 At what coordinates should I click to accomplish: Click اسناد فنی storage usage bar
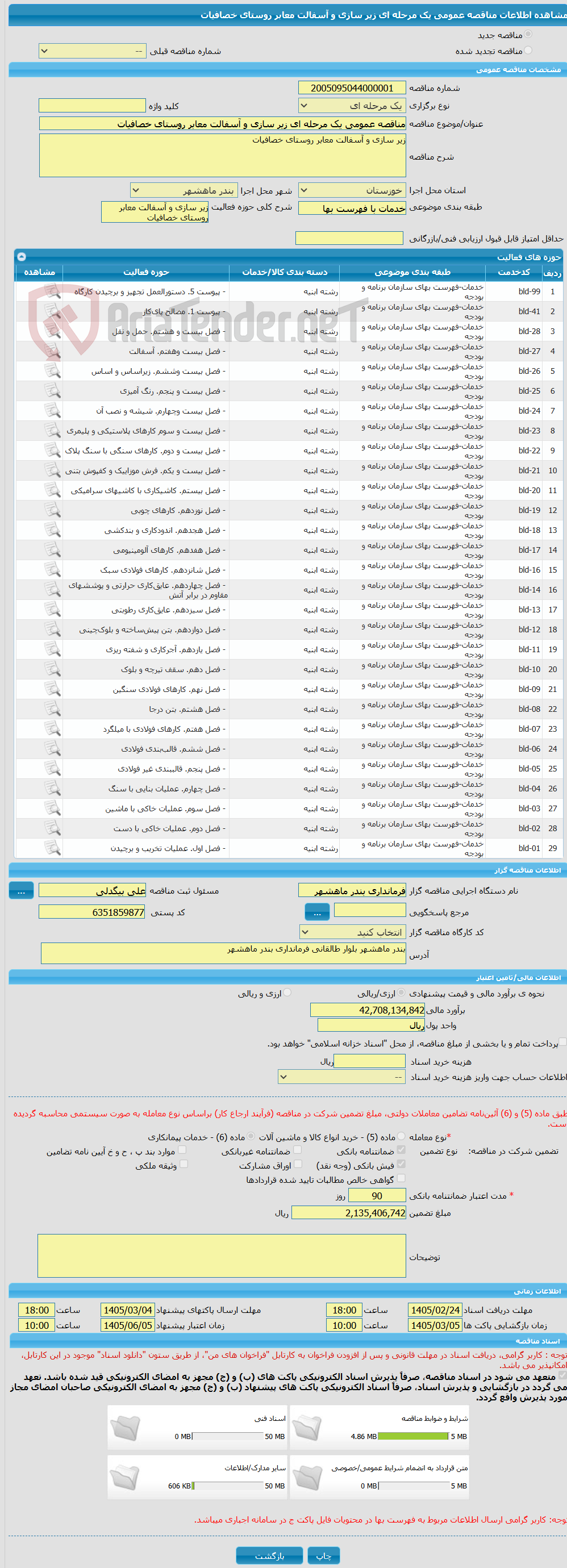pos(227,1436)
